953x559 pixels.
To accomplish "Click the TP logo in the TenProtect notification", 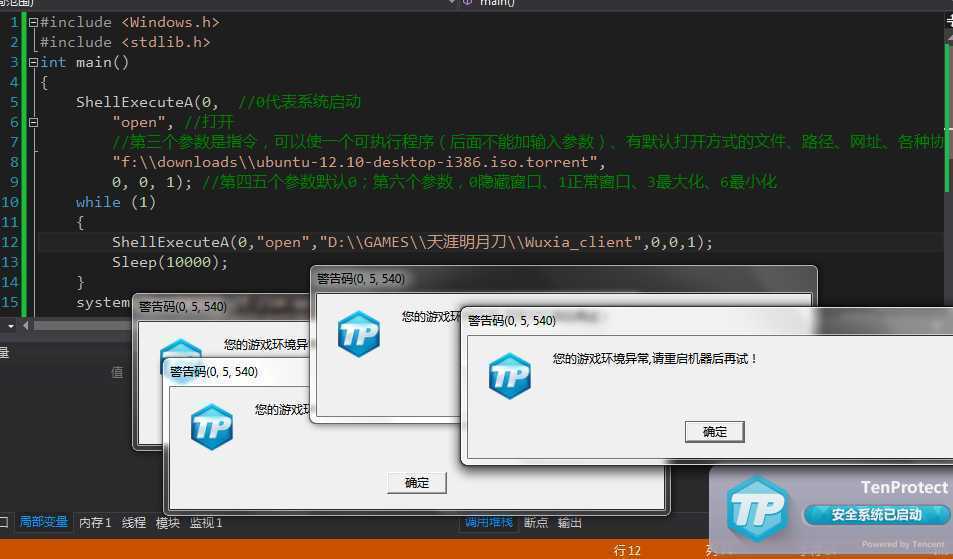I will pyautogui.click(x=757, y=509).
